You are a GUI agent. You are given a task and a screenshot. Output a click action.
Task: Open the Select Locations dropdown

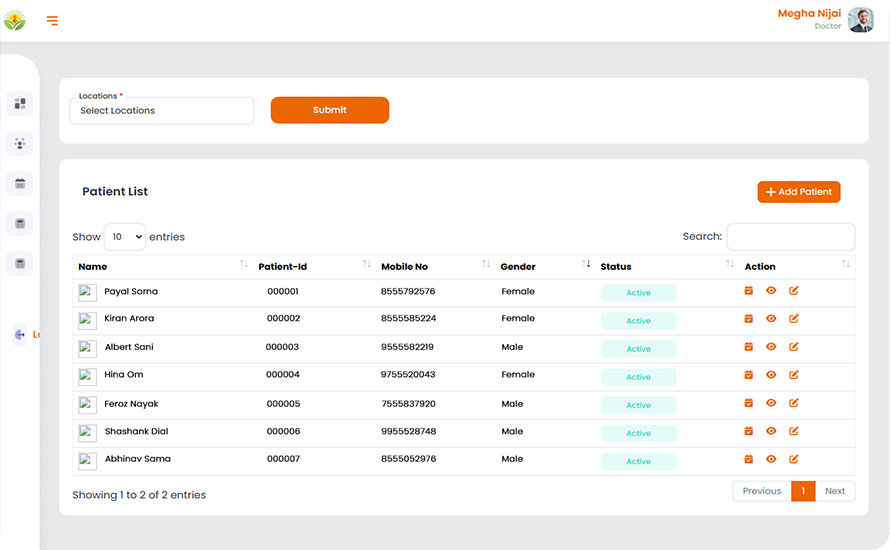pos(162,111)
